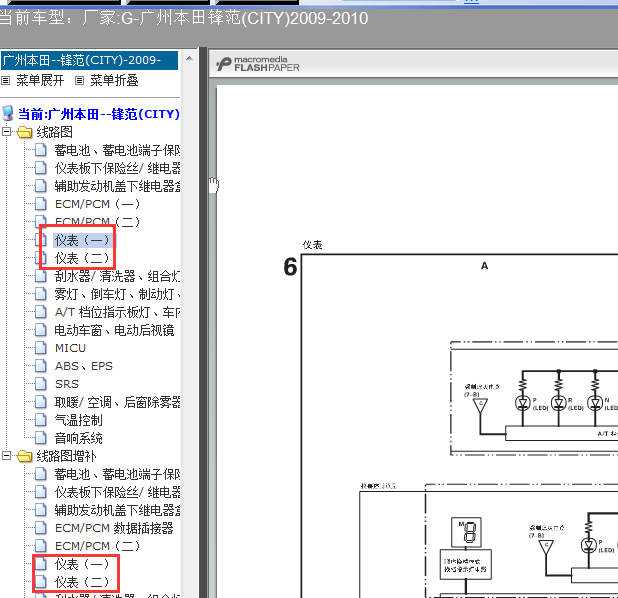Click the page icon beside 音响系统
The image size is (618, 598).
(x=40, y=438)
